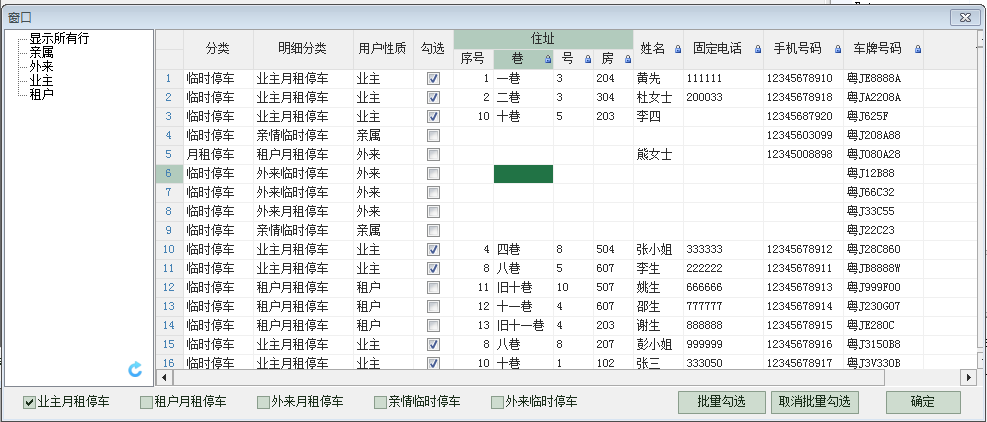
Task: Select 显示所有行 in the tree
Action: 59,38
